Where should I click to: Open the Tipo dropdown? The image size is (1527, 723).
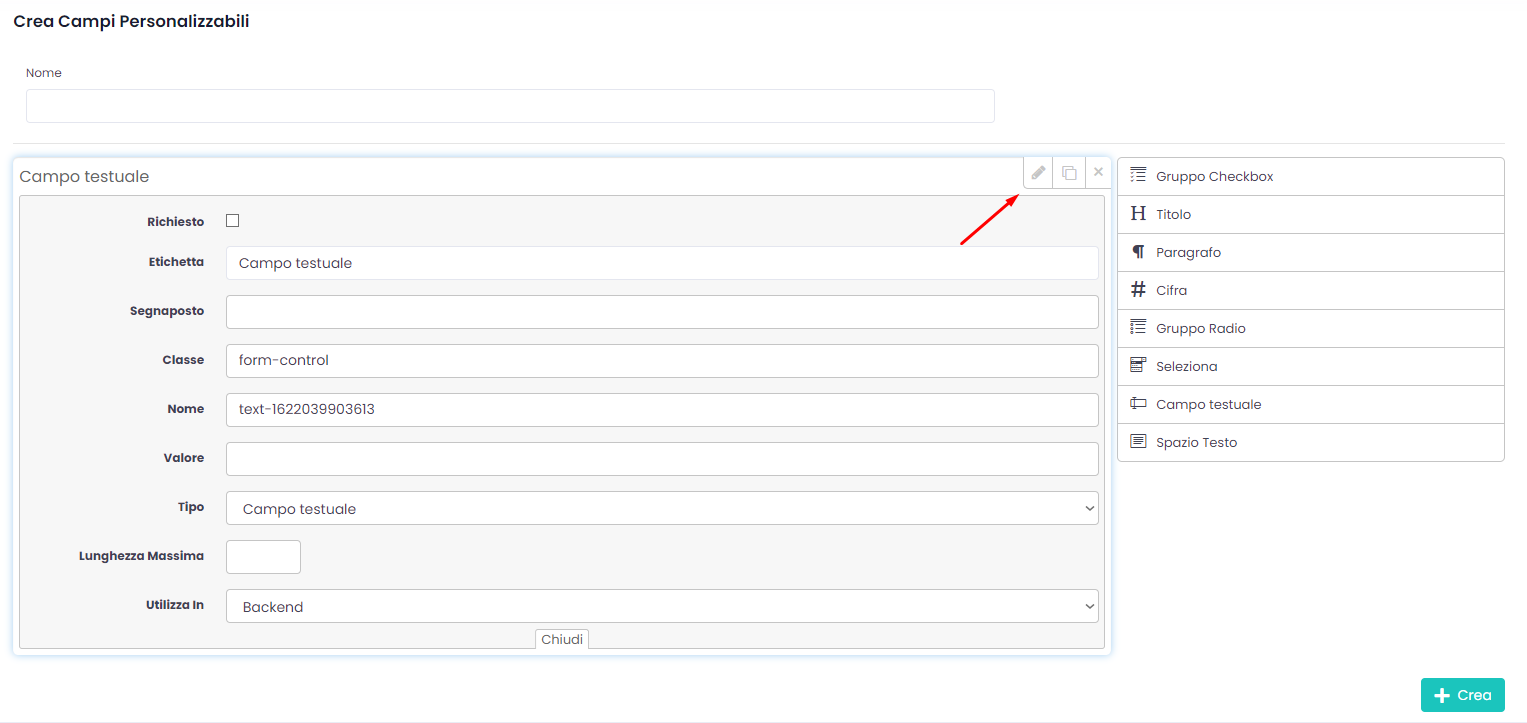coord(661,509)
